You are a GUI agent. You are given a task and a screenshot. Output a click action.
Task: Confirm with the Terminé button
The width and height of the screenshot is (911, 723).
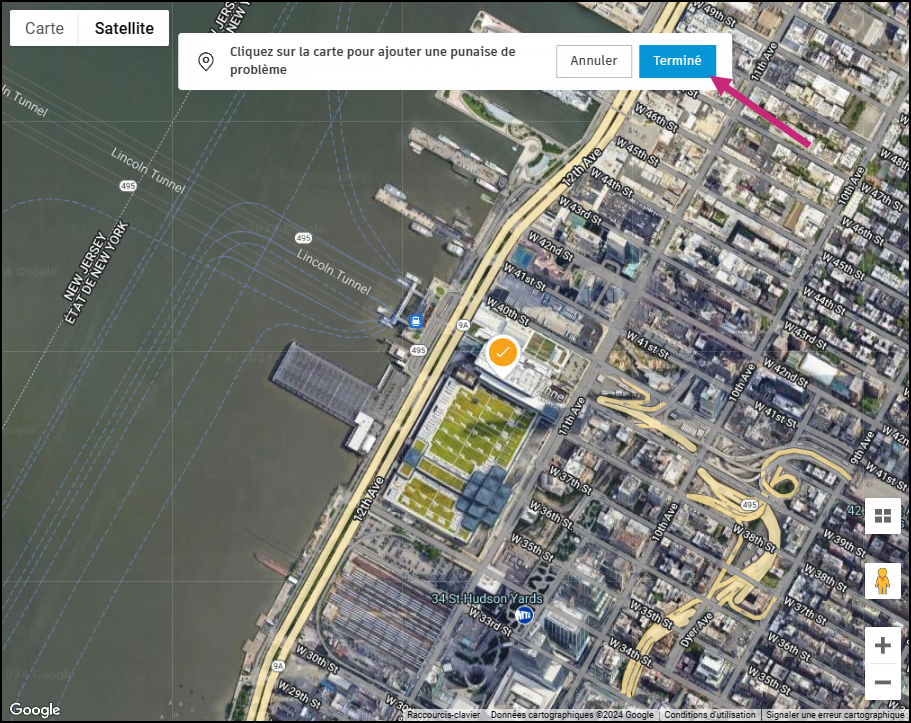click(677, 61)
